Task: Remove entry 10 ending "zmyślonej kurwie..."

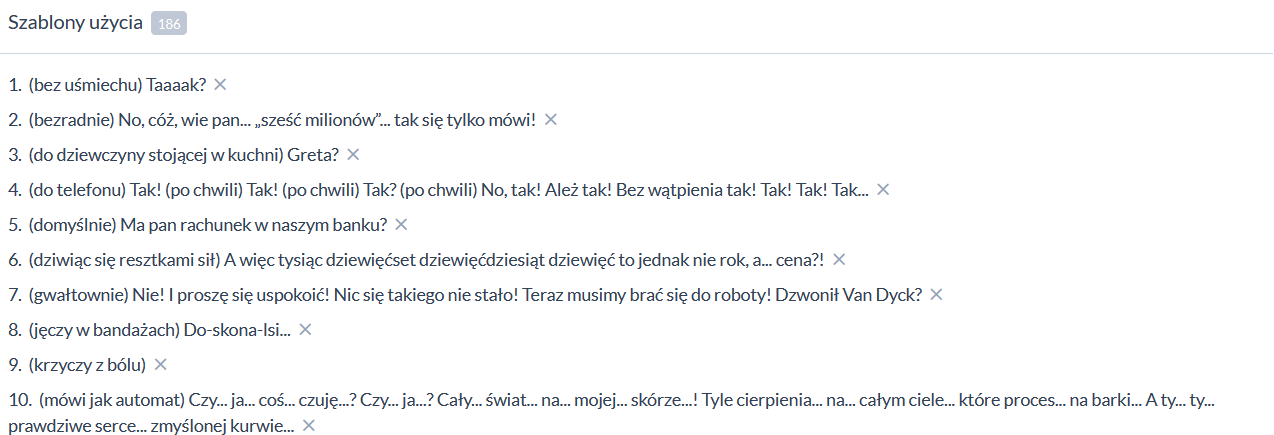Action: tap(309, 426)
